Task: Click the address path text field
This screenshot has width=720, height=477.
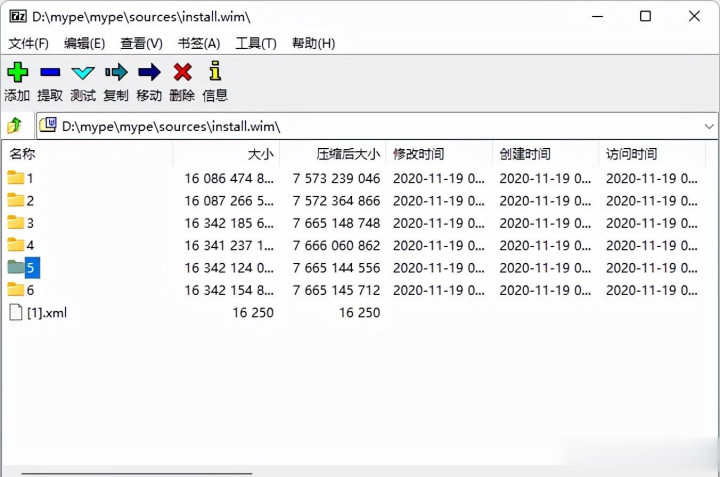Action: click(377, 126)
